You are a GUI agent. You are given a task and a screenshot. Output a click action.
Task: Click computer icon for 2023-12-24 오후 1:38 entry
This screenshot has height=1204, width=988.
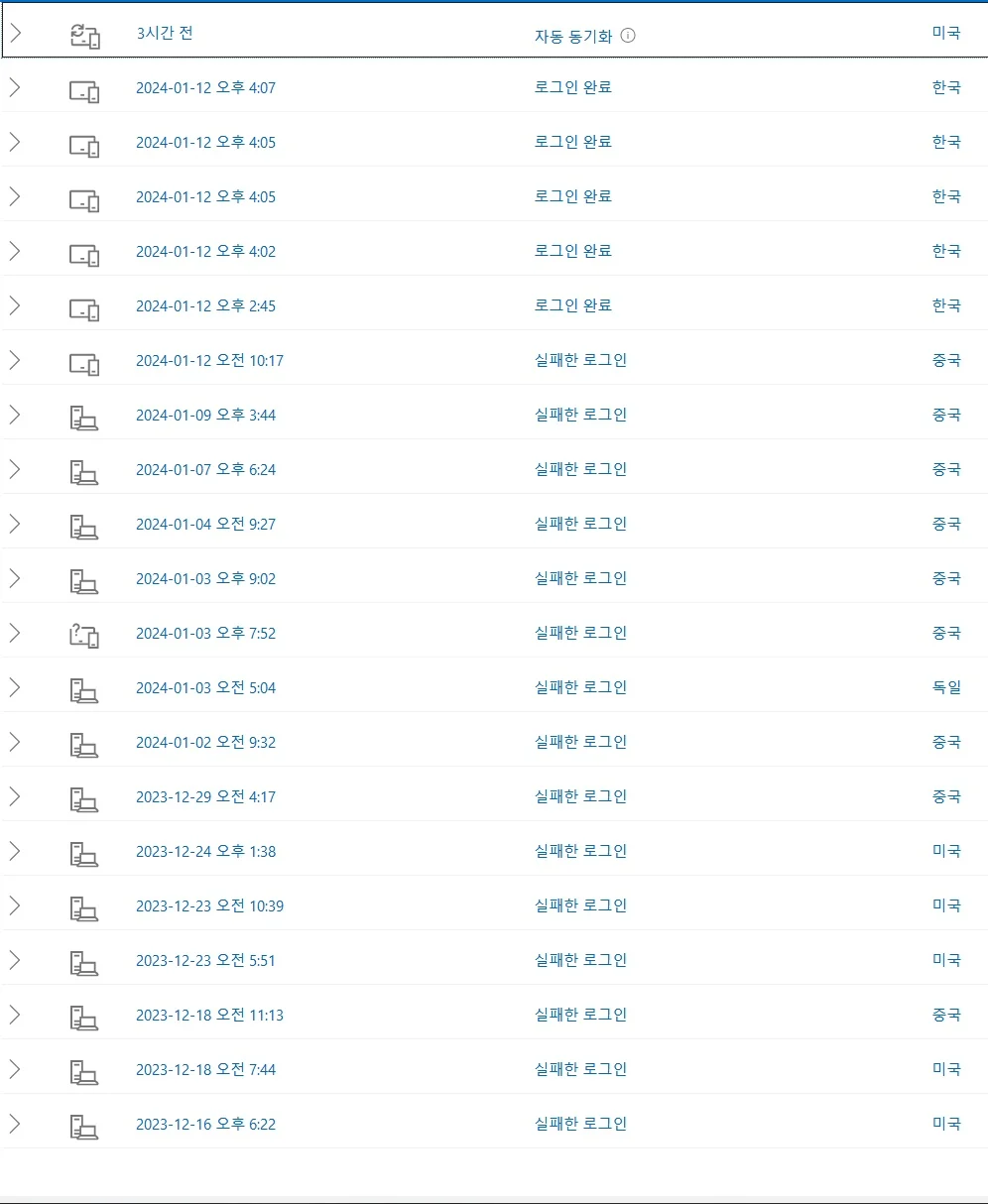(84, 854)
